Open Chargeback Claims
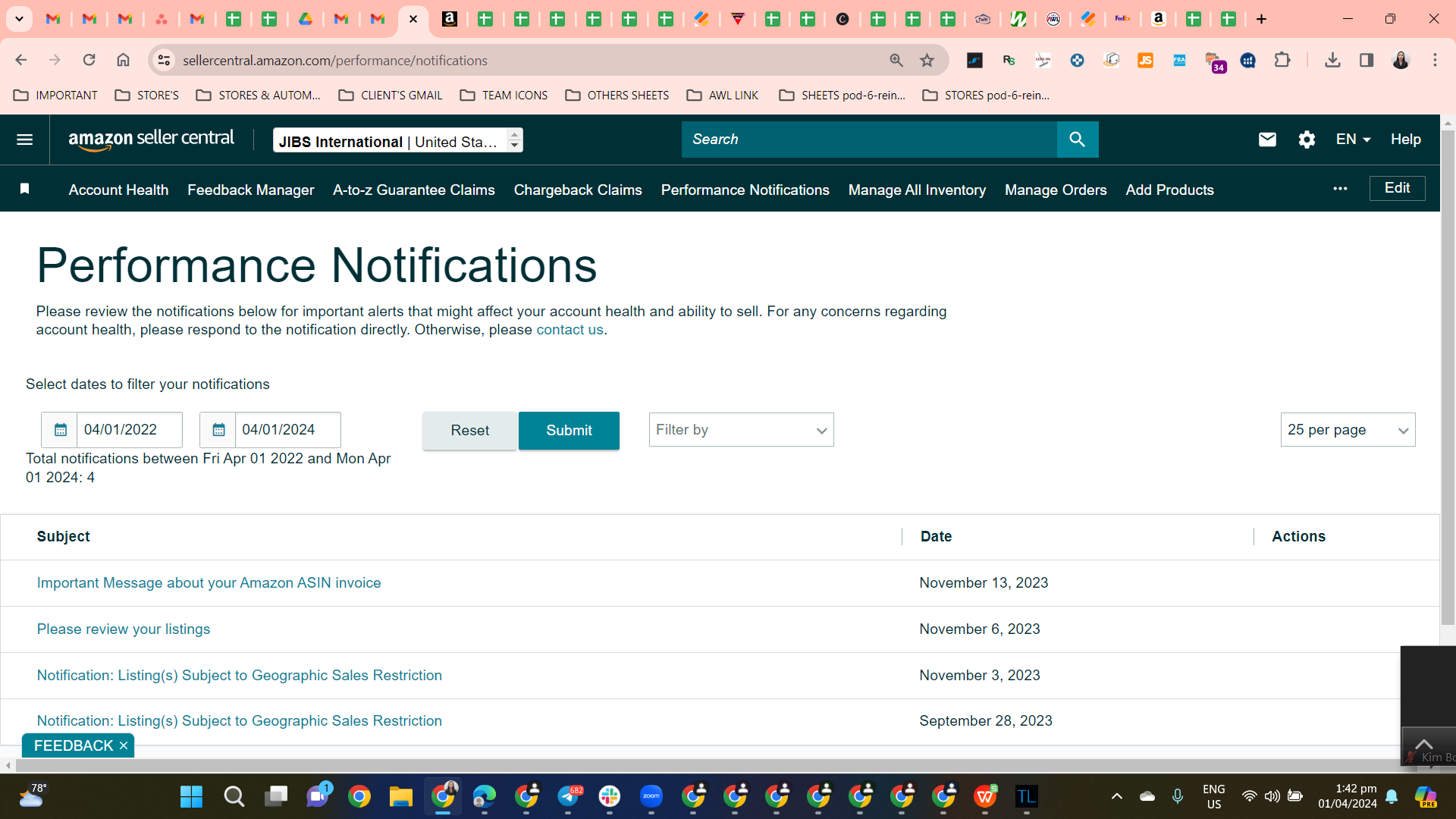1456x819 pixels. [x=577, y=190]
